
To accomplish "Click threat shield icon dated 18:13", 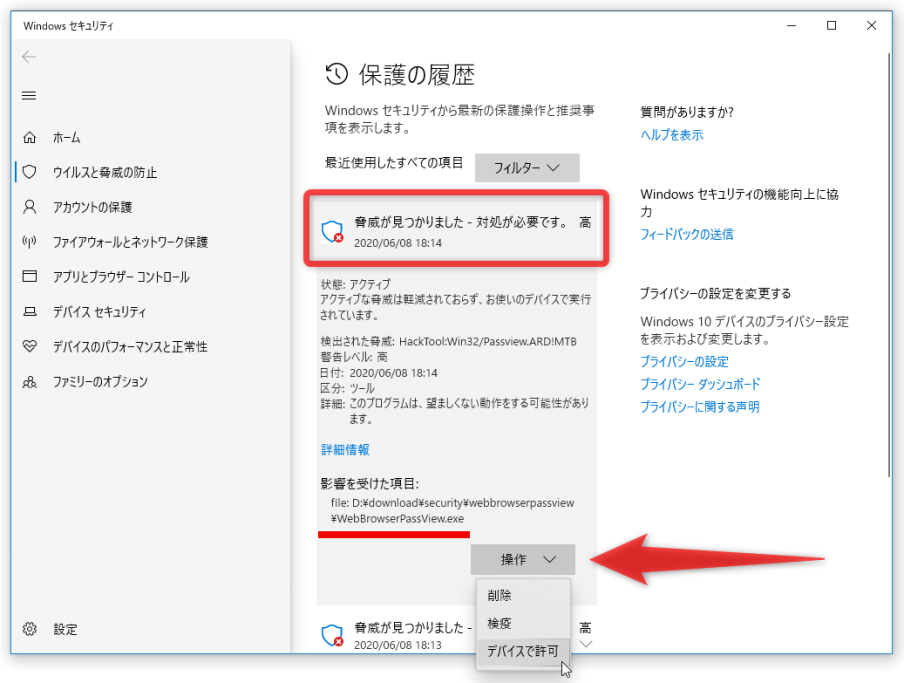I will [x=332, y=636].
